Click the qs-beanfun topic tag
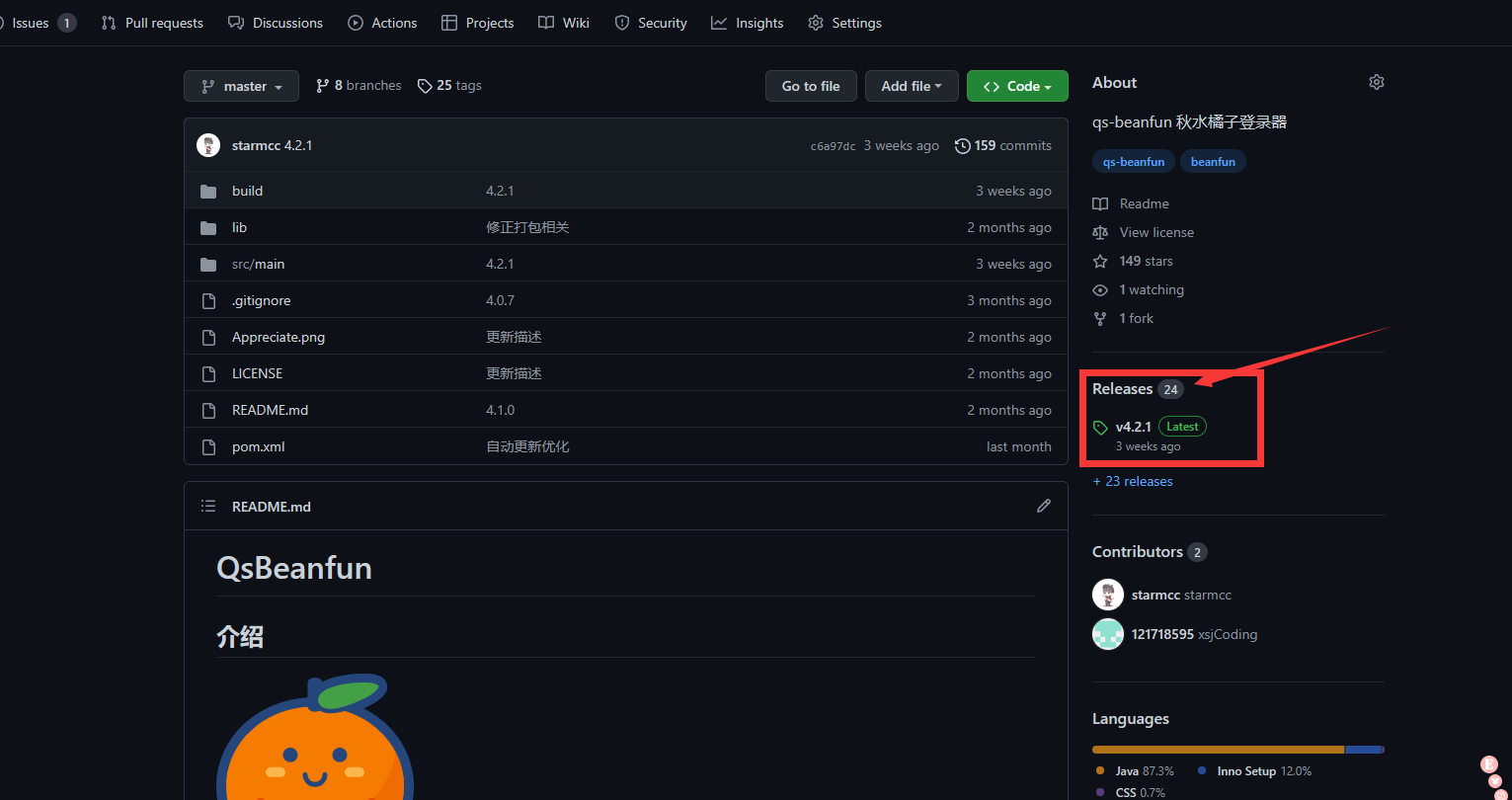Viewport: 1512px width, 800px height. pyautogui.click(x=1133, y=162)
